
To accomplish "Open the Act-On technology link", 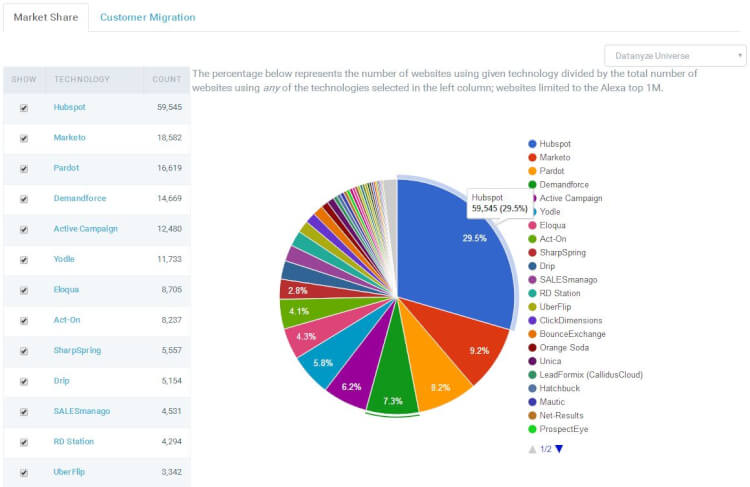I will pos(66,320).
